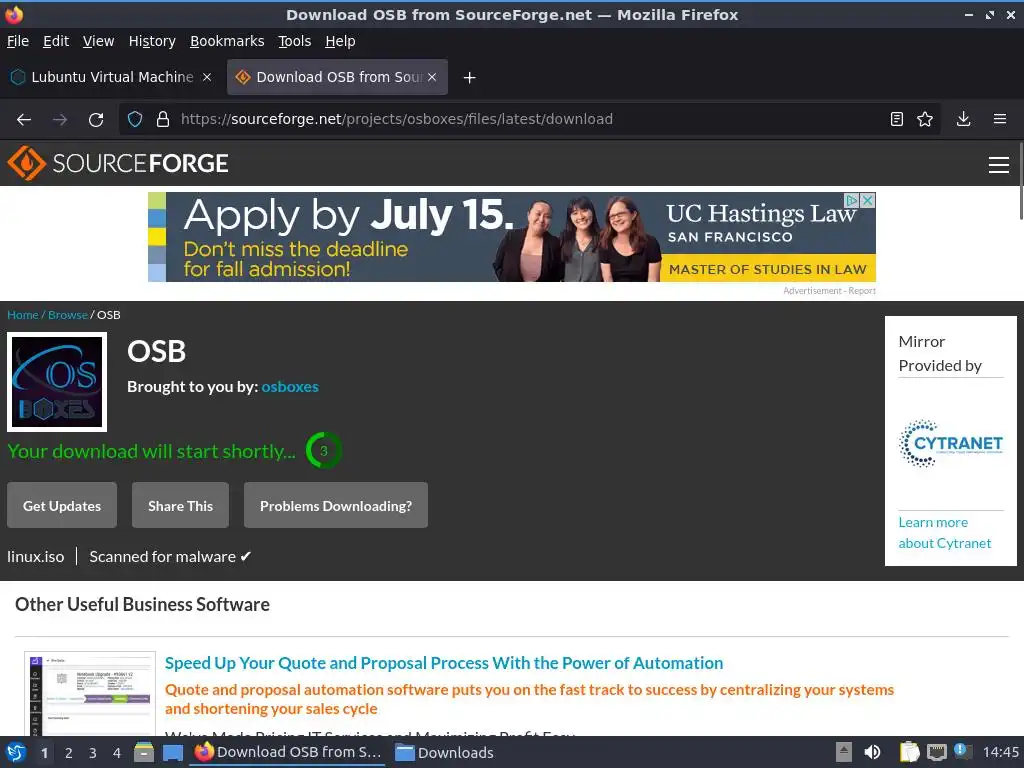
Task: Click the Get Updates button
Action: point(62,505)
